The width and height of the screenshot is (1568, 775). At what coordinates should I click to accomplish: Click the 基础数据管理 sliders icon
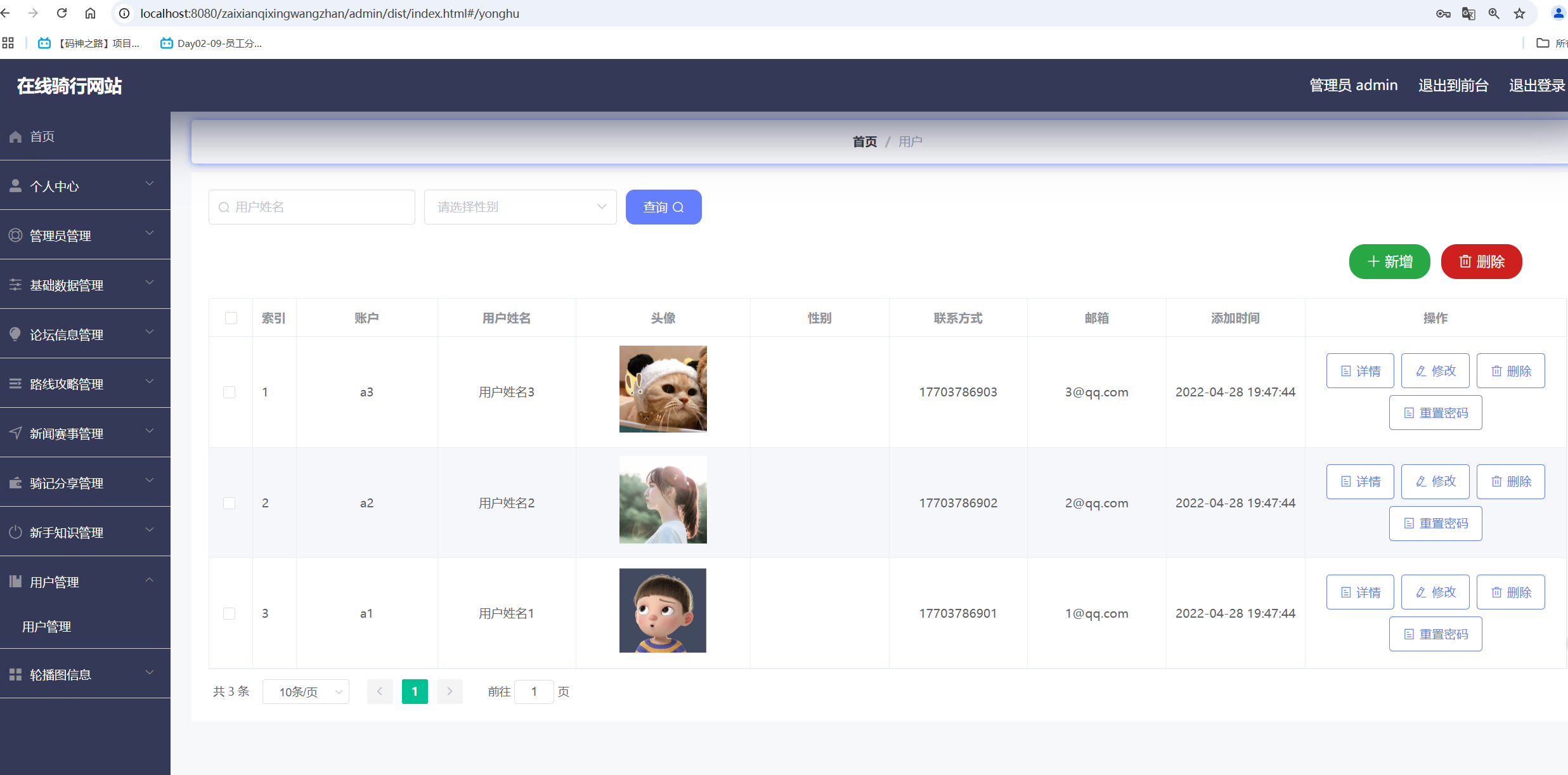click(15, 285)
